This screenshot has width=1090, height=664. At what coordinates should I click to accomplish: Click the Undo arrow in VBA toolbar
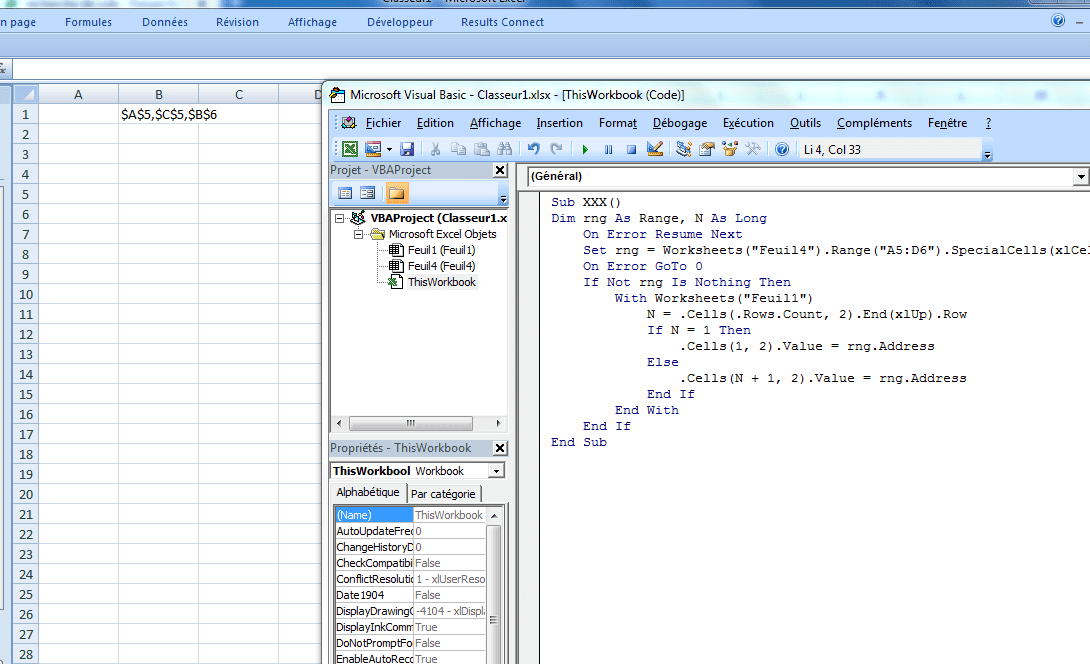(x=534, y=149)
